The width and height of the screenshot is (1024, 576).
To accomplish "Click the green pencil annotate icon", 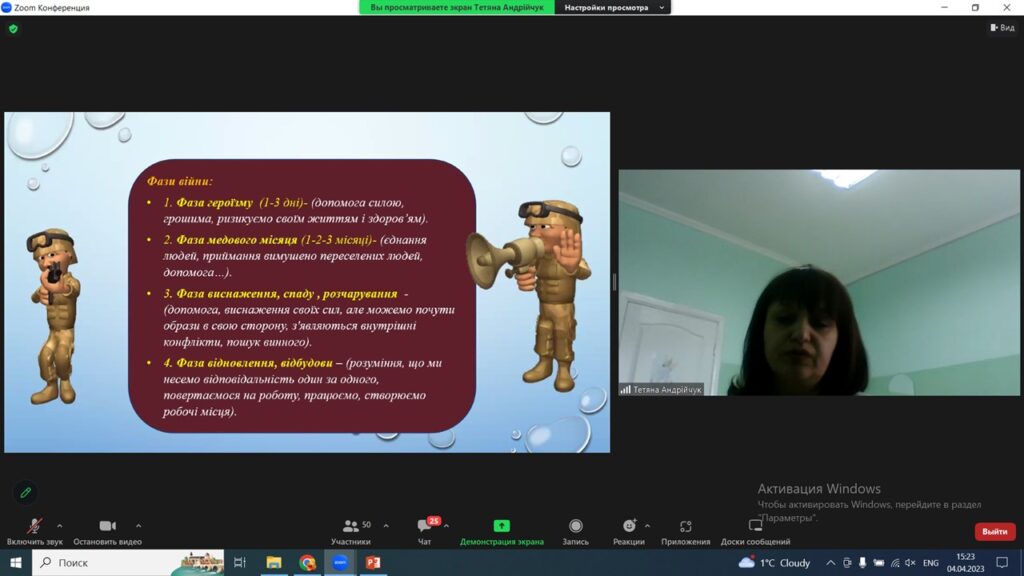I will (26, 492).
